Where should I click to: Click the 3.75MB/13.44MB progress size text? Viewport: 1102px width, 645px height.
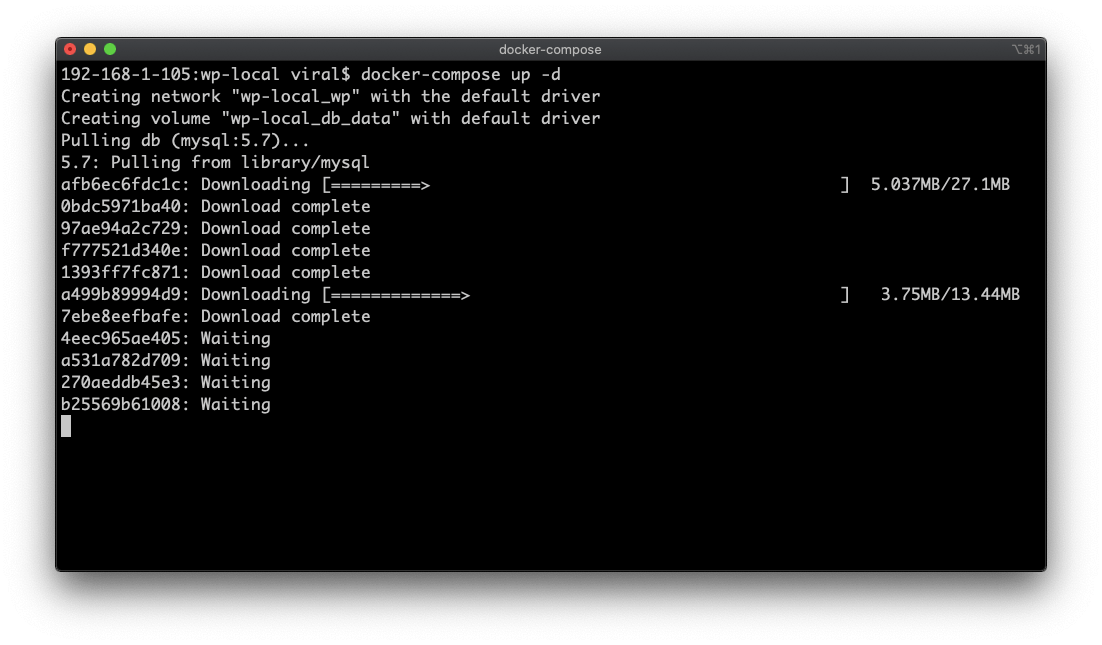[x=950, y=294]
